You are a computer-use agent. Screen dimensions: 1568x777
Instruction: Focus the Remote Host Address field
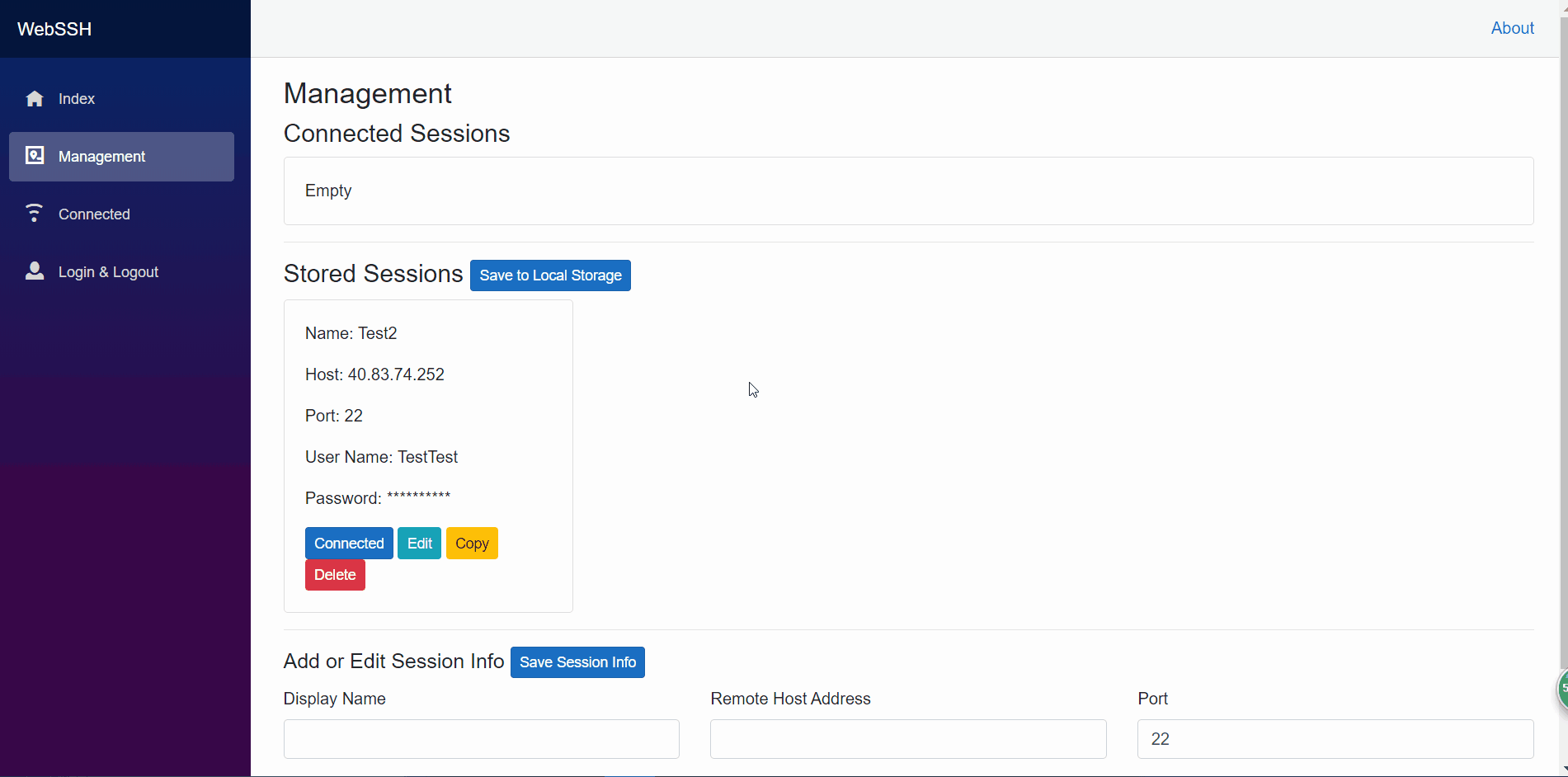[x=908, y=739]
